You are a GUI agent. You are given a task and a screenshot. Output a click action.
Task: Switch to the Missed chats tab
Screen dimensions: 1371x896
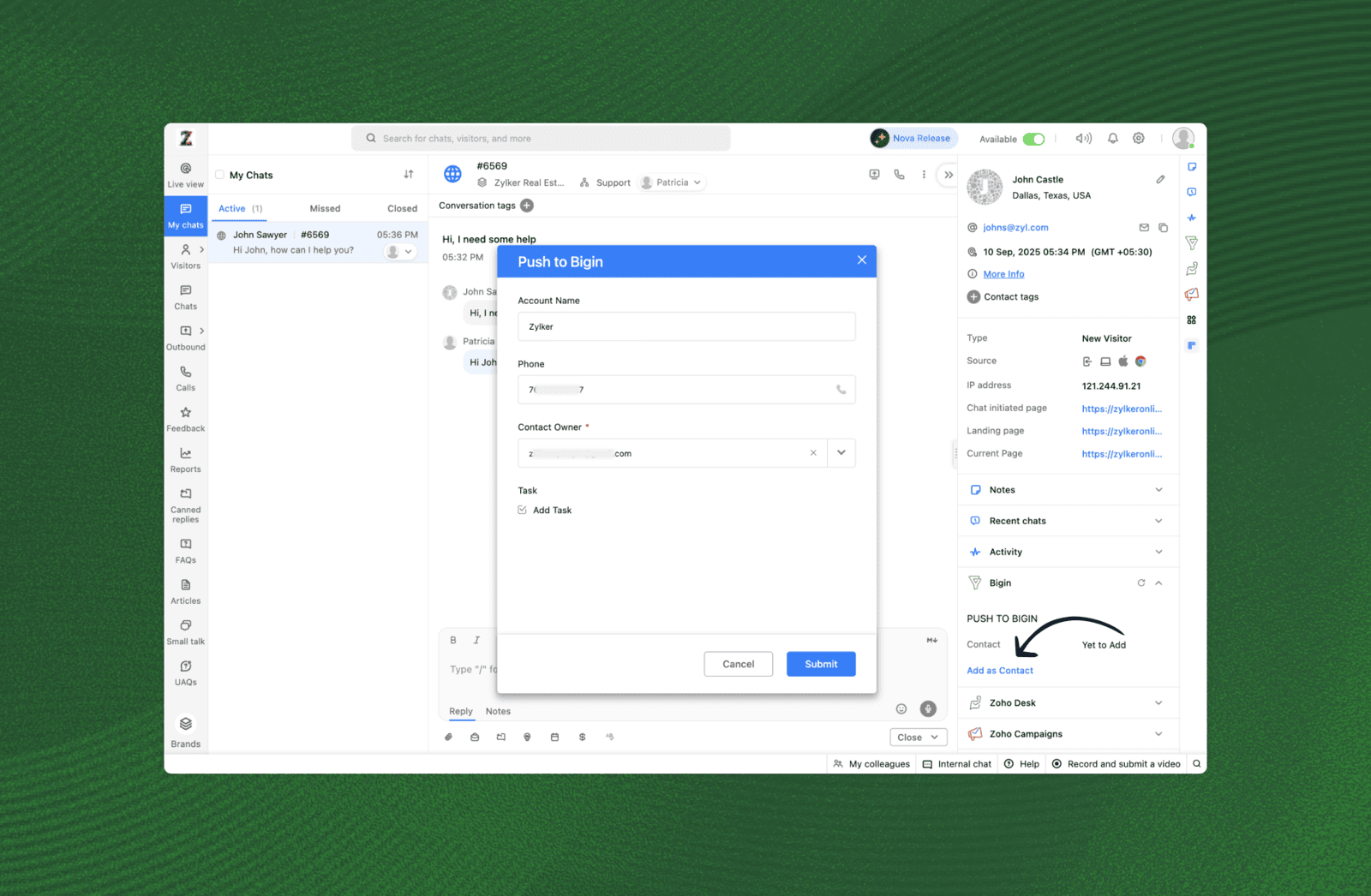click(325, 209)
